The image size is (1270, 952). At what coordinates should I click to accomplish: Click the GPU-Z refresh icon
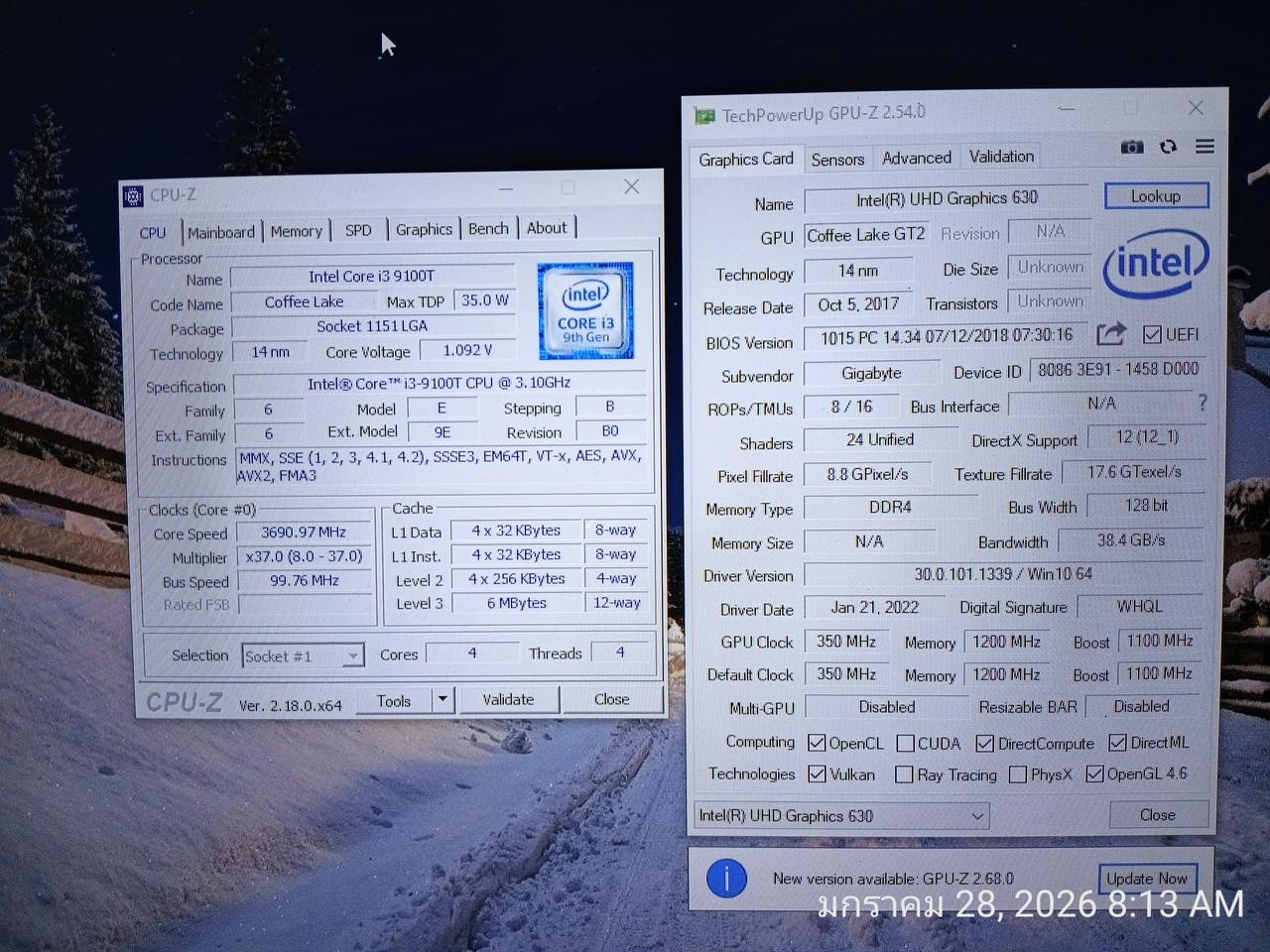[x=1168, y=147]
